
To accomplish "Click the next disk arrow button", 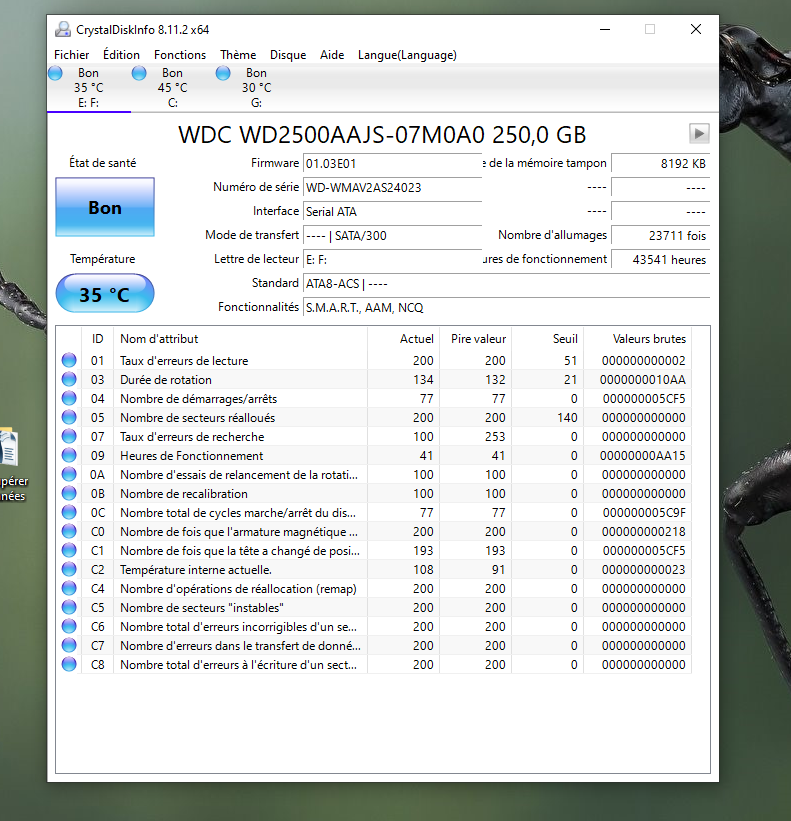I will [x=699, y=134].
